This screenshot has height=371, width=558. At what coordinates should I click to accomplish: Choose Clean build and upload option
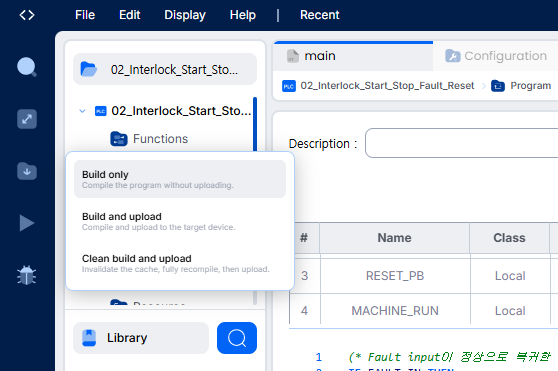(180, 263)
